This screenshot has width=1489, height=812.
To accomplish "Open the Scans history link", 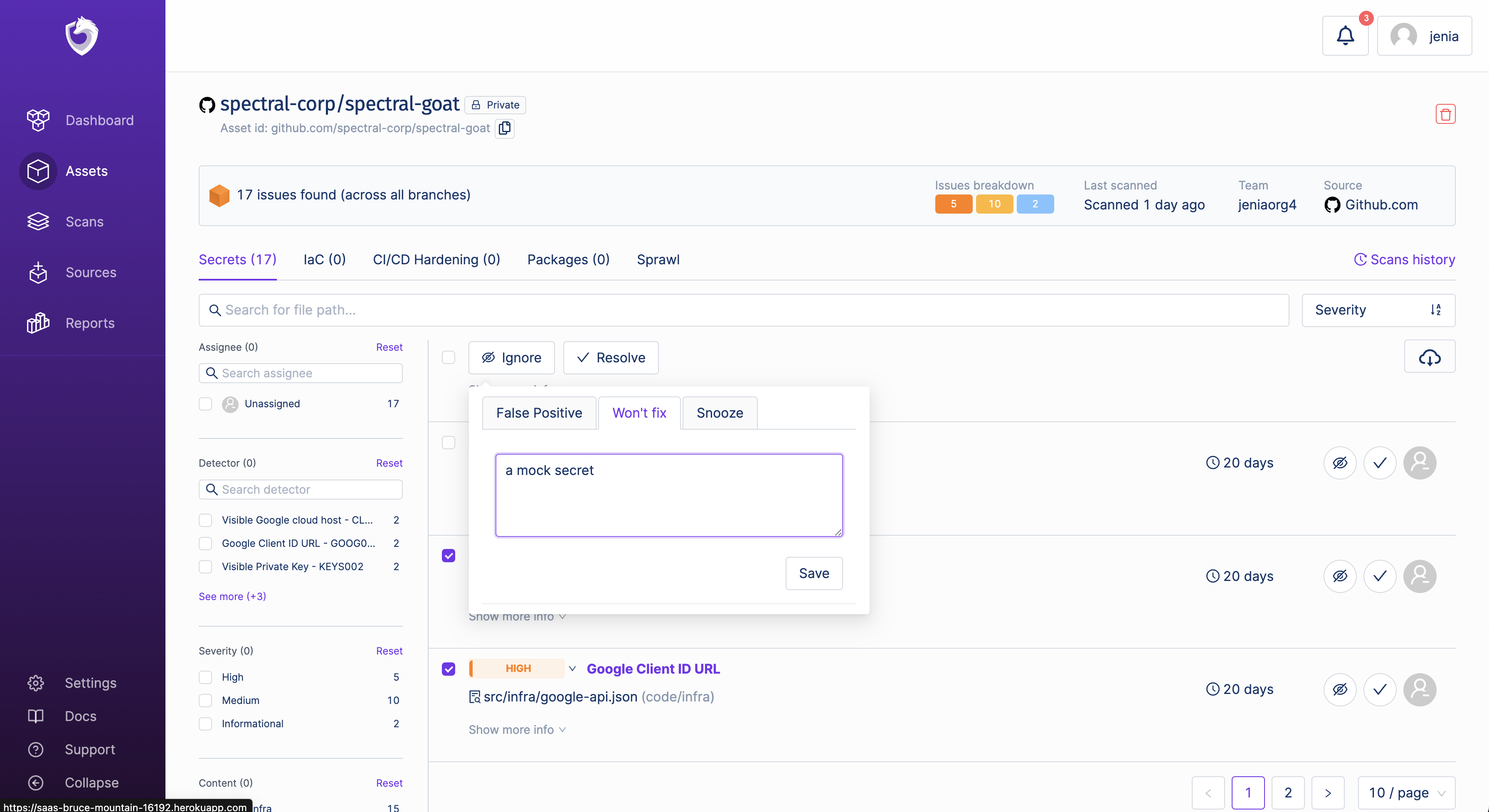I will pyautogui.click(x=1404, y=259).
